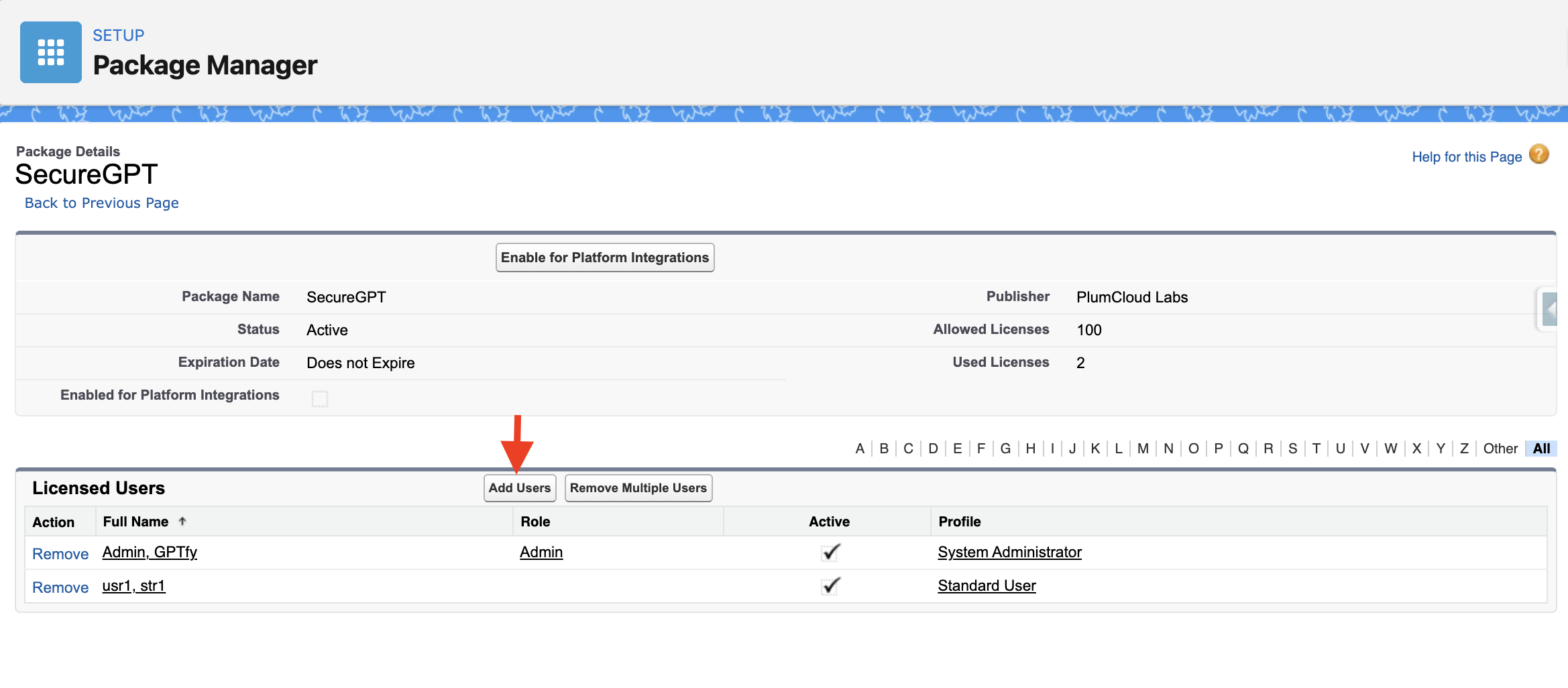Image resolution: width=1568 pixels, height=688 pixels.
Task: Click the Add Users button
Action: coord(519,488)
